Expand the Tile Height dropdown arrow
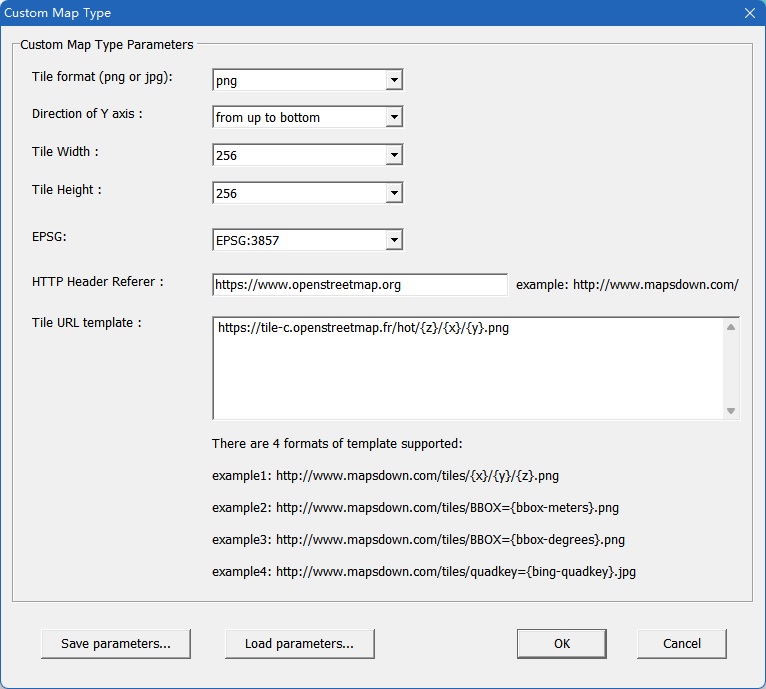 (x=394, y=193)
